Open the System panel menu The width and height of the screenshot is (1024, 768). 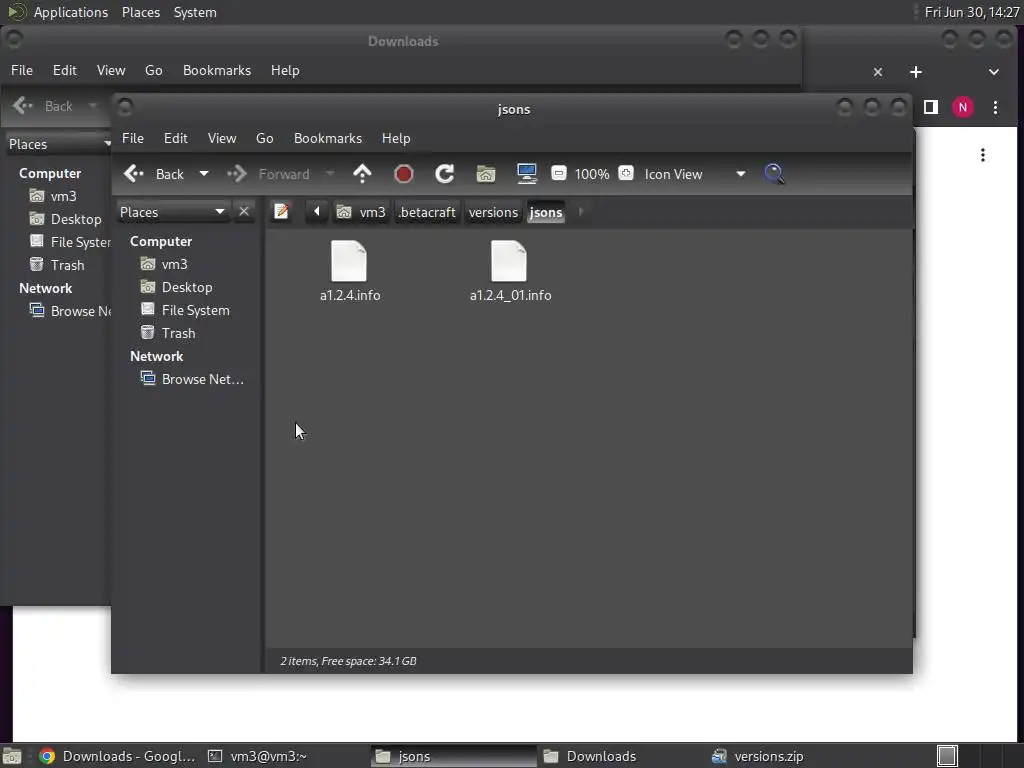coord(195,12)
